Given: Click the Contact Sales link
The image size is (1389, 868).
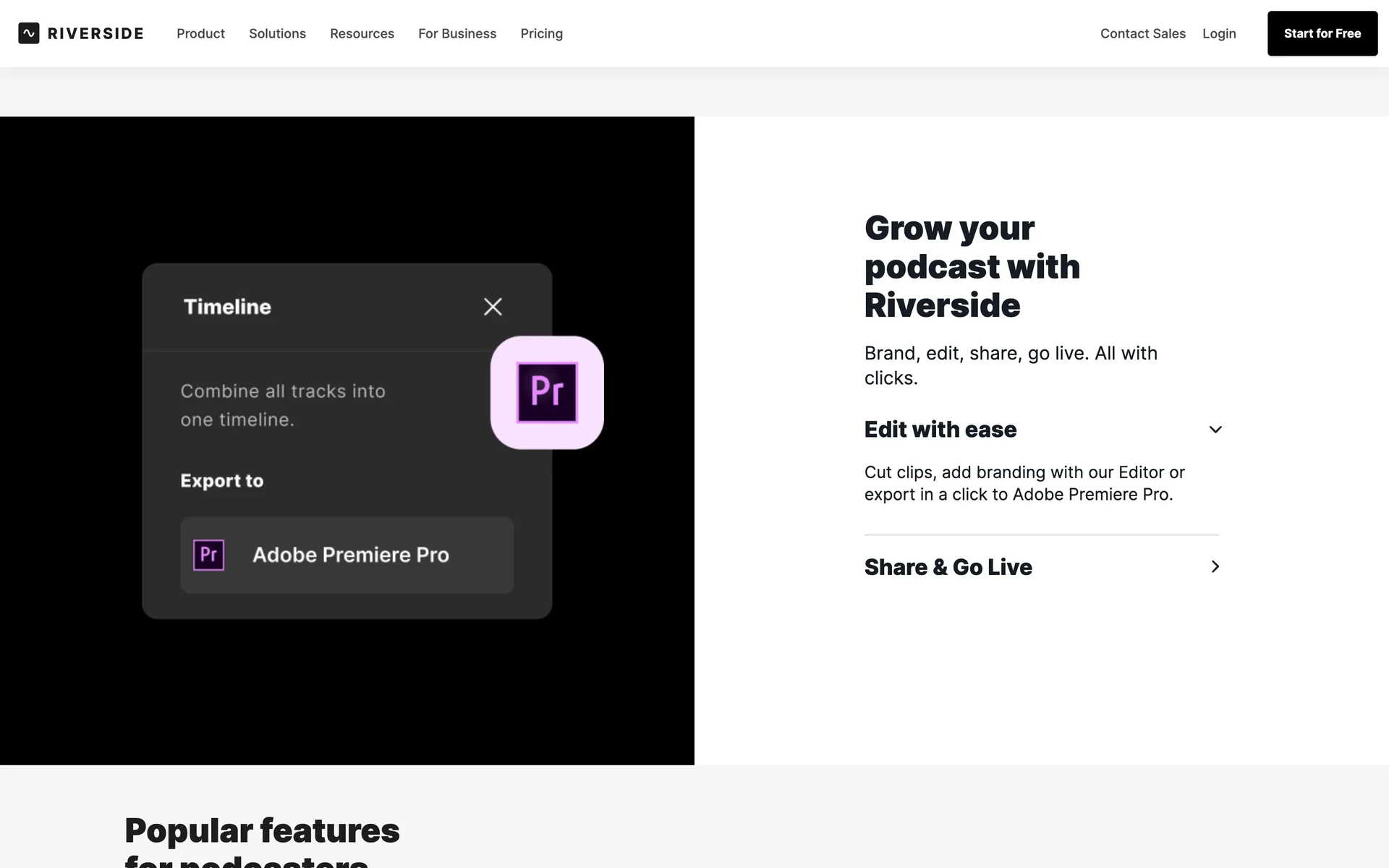Looking at the screenshot, I should pos(1142,33).
